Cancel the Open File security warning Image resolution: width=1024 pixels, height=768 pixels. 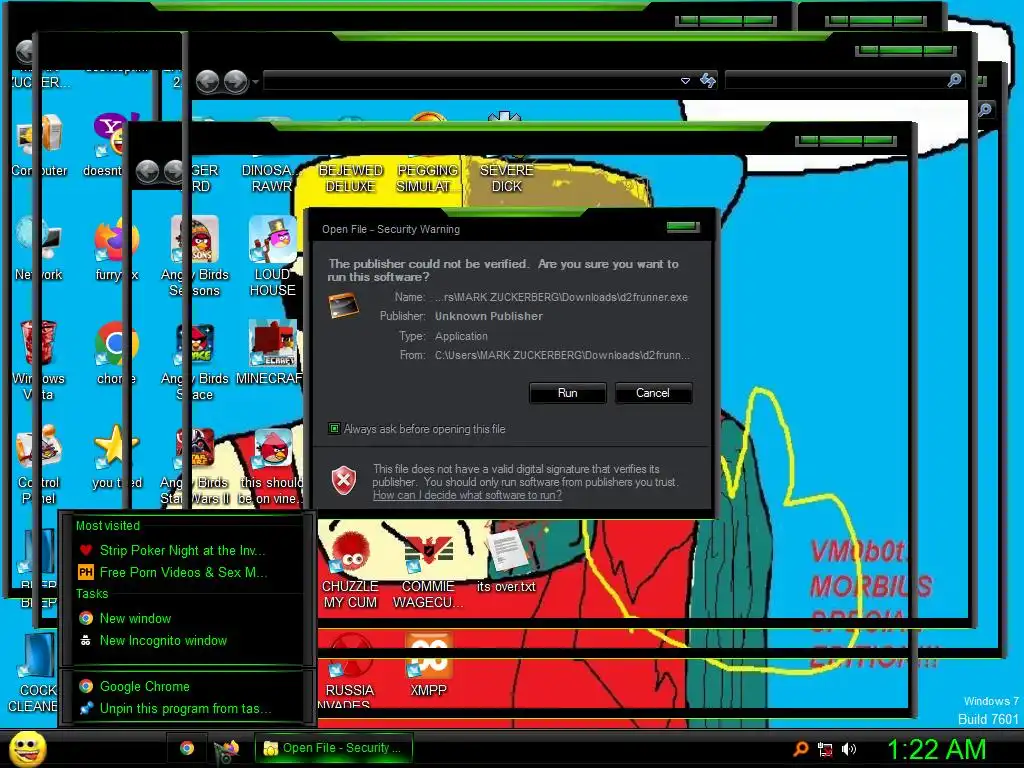click(x=652, y=393)
